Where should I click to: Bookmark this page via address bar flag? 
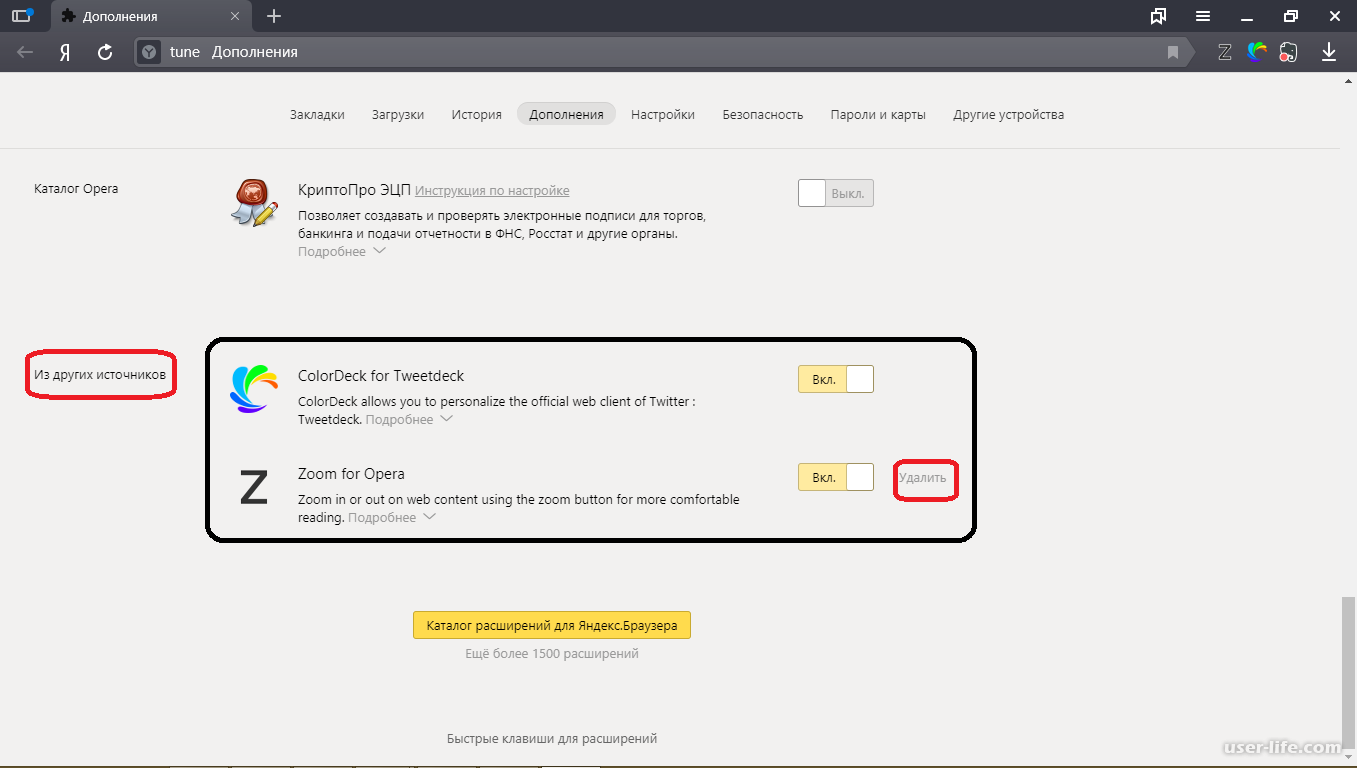[x=1173, y=52]
